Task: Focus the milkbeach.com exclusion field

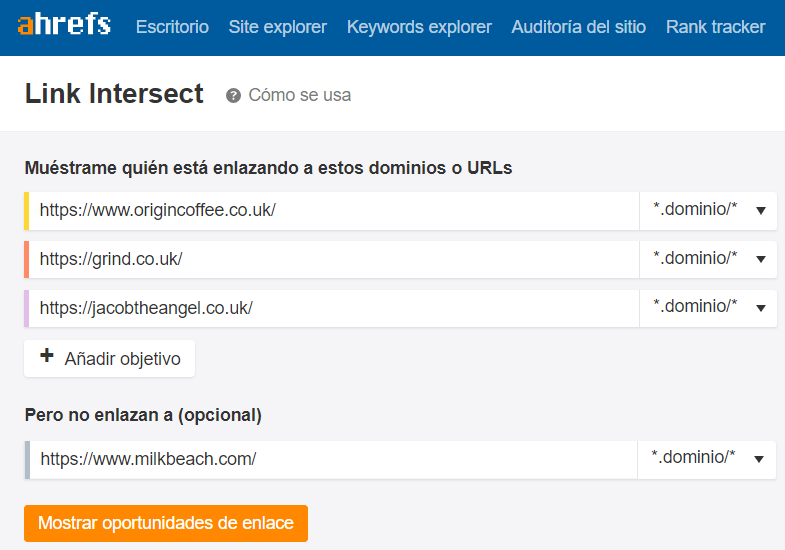Action: click(x=333, y=459)
